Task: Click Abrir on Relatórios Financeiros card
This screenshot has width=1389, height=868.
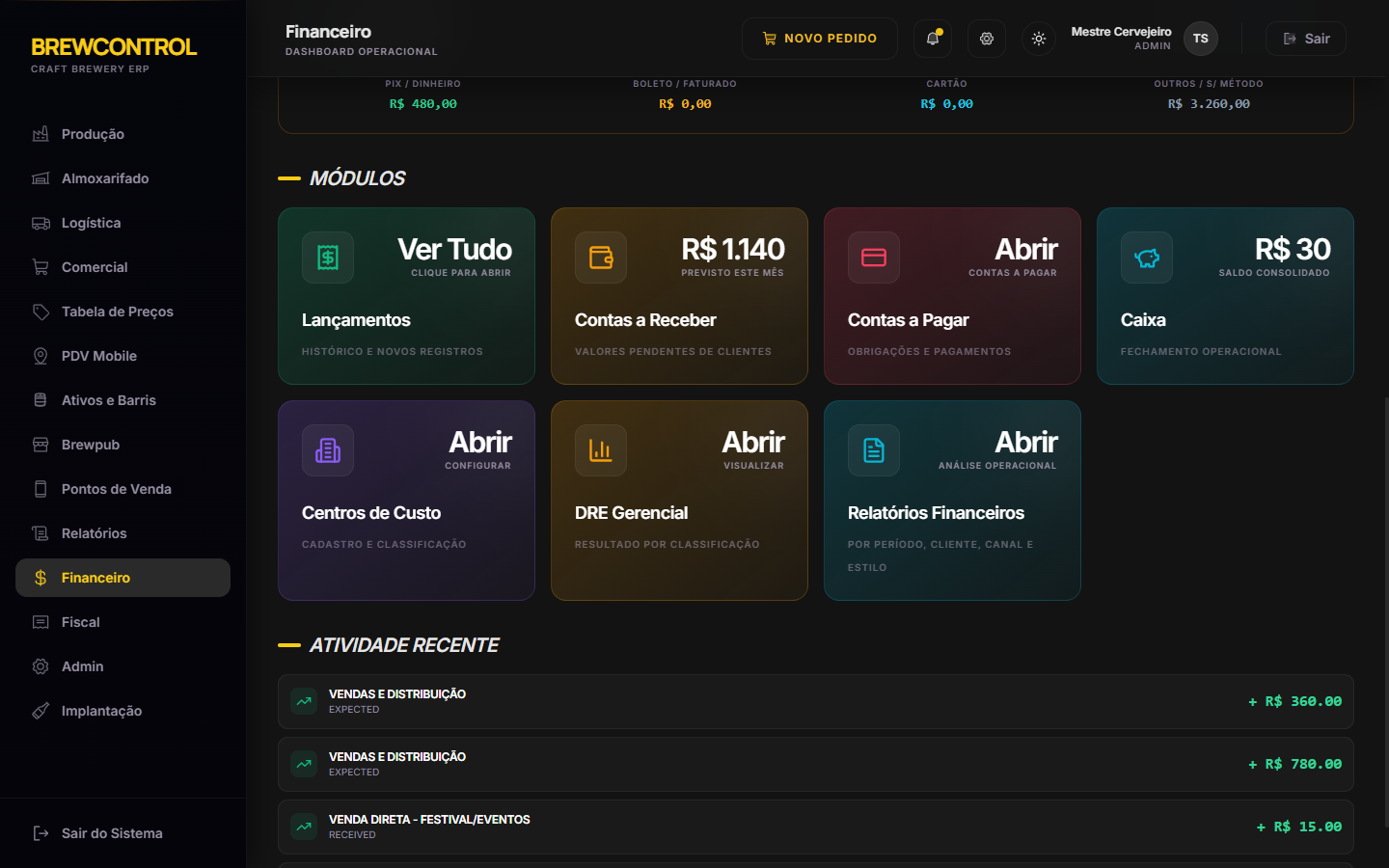Action: coord(1026,443)
